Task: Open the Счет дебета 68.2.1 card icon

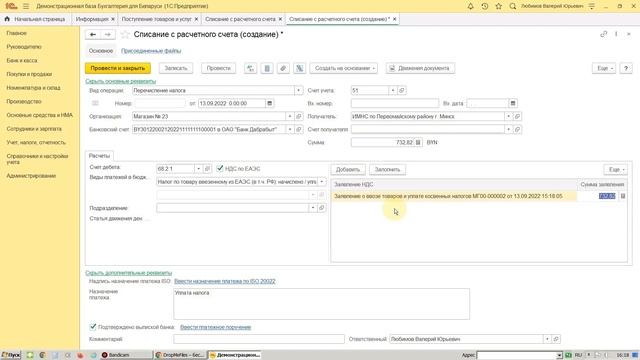Action: point(207,169)
